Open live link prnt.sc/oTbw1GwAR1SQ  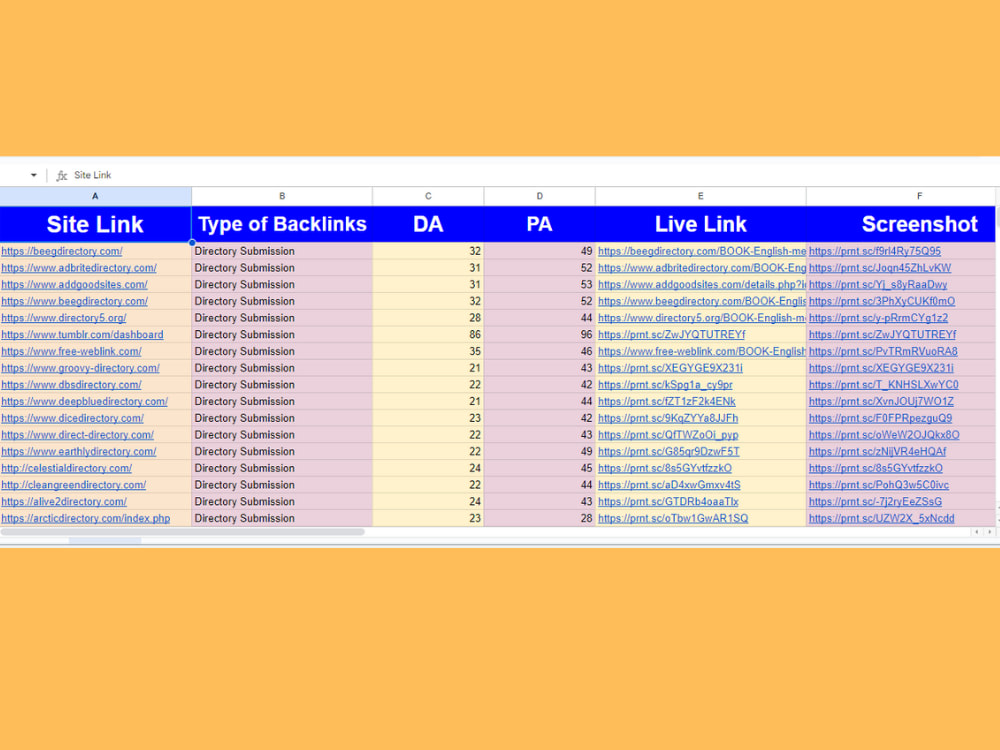pos(673,518)
